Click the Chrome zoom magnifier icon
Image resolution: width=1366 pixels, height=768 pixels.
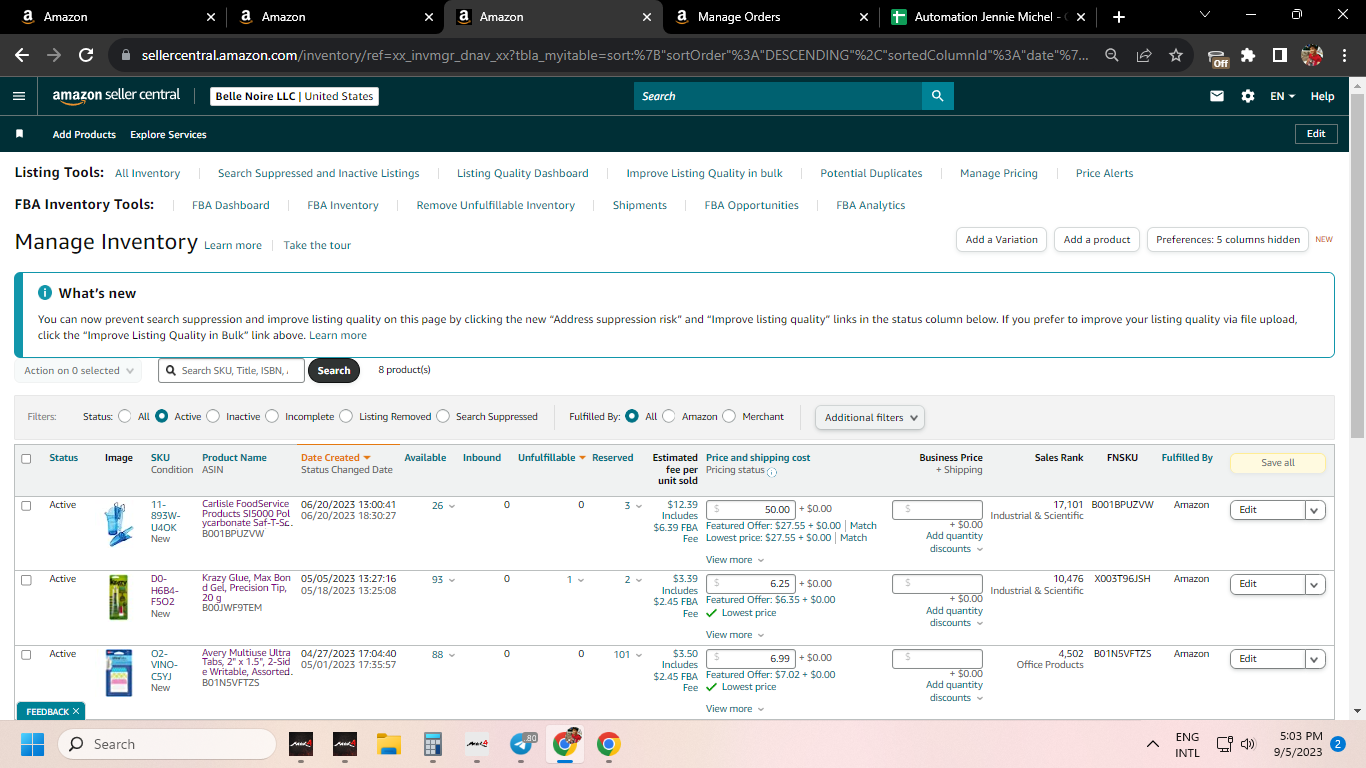(1112, 55)
